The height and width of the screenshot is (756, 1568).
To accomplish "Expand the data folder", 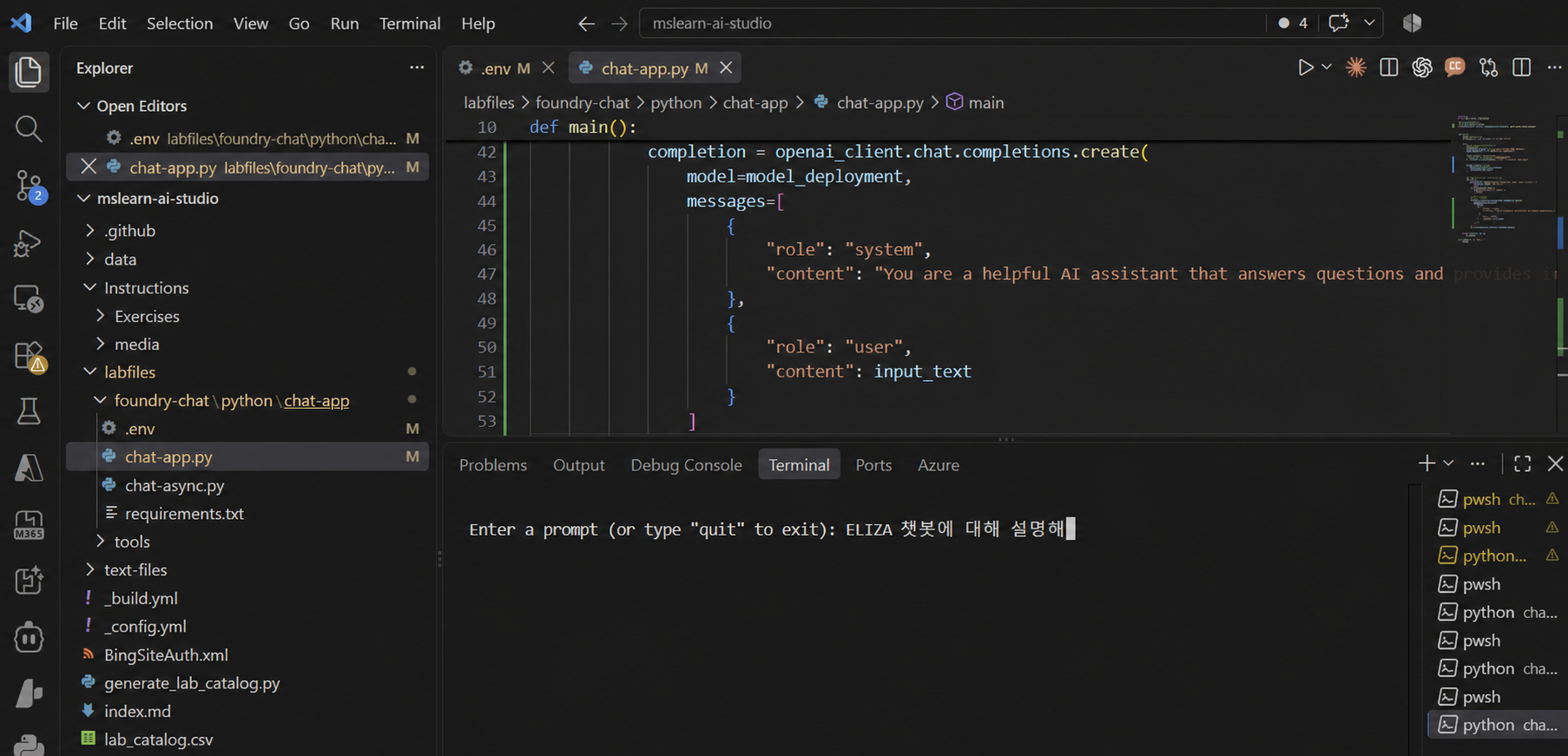I will click(89, 260).
